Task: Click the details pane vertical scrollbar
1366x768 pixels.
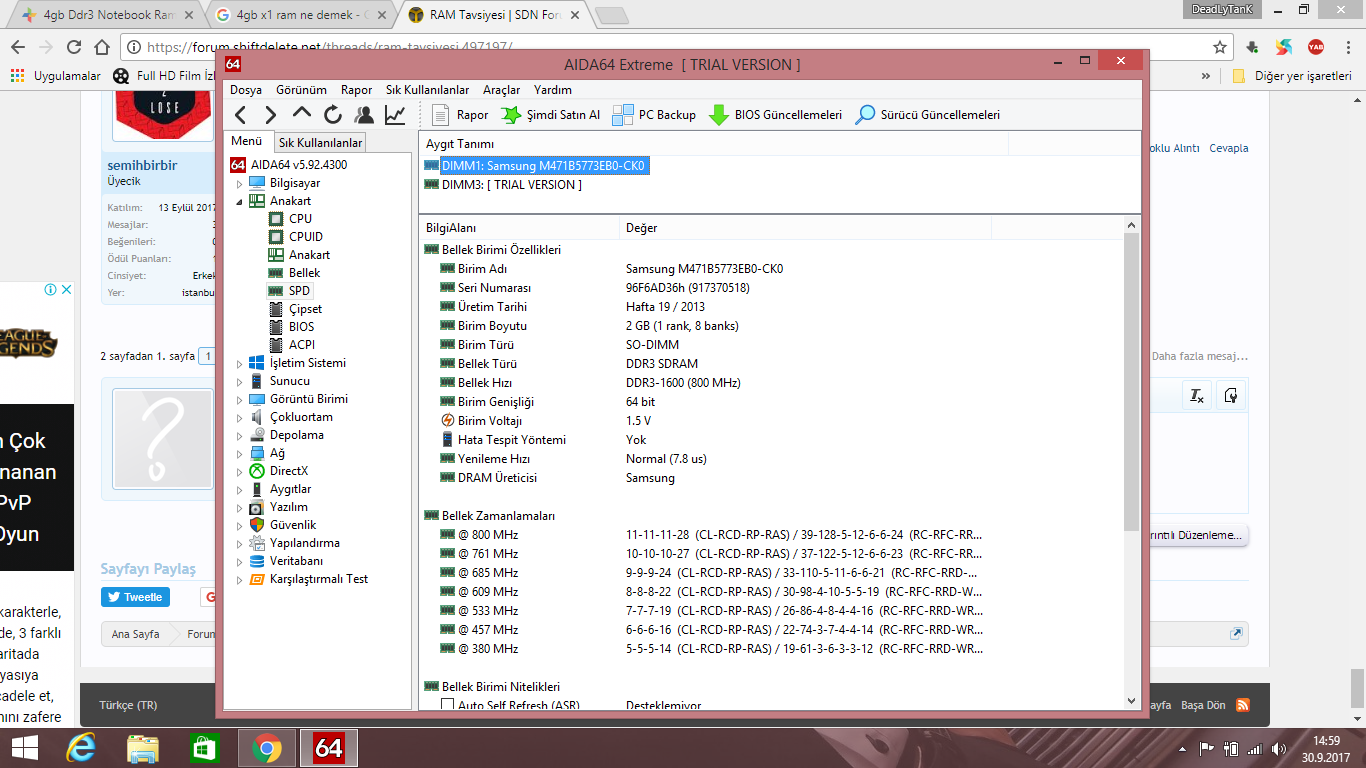Action: (x=1132, y=380)
